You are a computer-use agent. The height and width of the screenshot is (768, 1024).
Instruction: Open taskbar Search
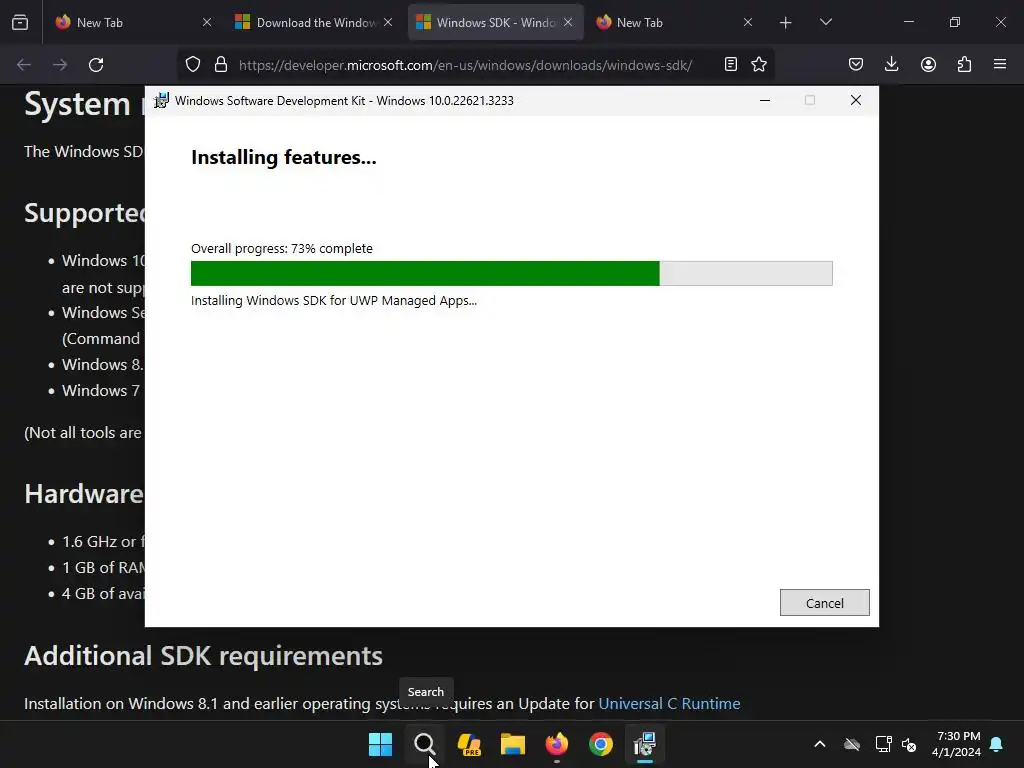[x=424, y=744]
